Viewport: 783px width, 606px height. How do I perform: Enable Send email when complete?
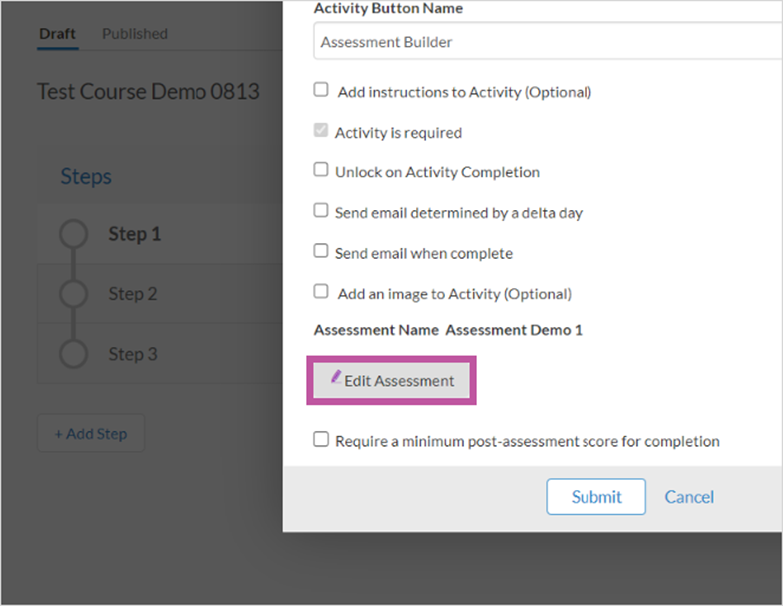(x=321, y=251)
